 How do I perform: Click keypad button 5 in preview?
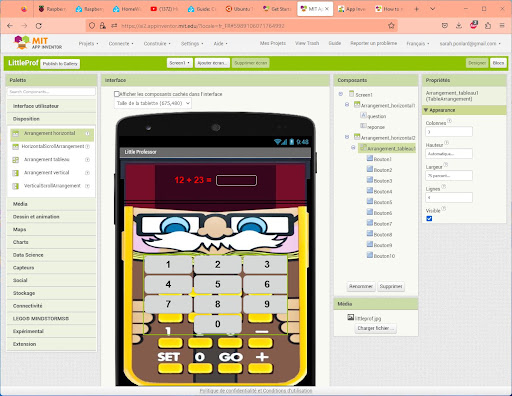[218, 284]
